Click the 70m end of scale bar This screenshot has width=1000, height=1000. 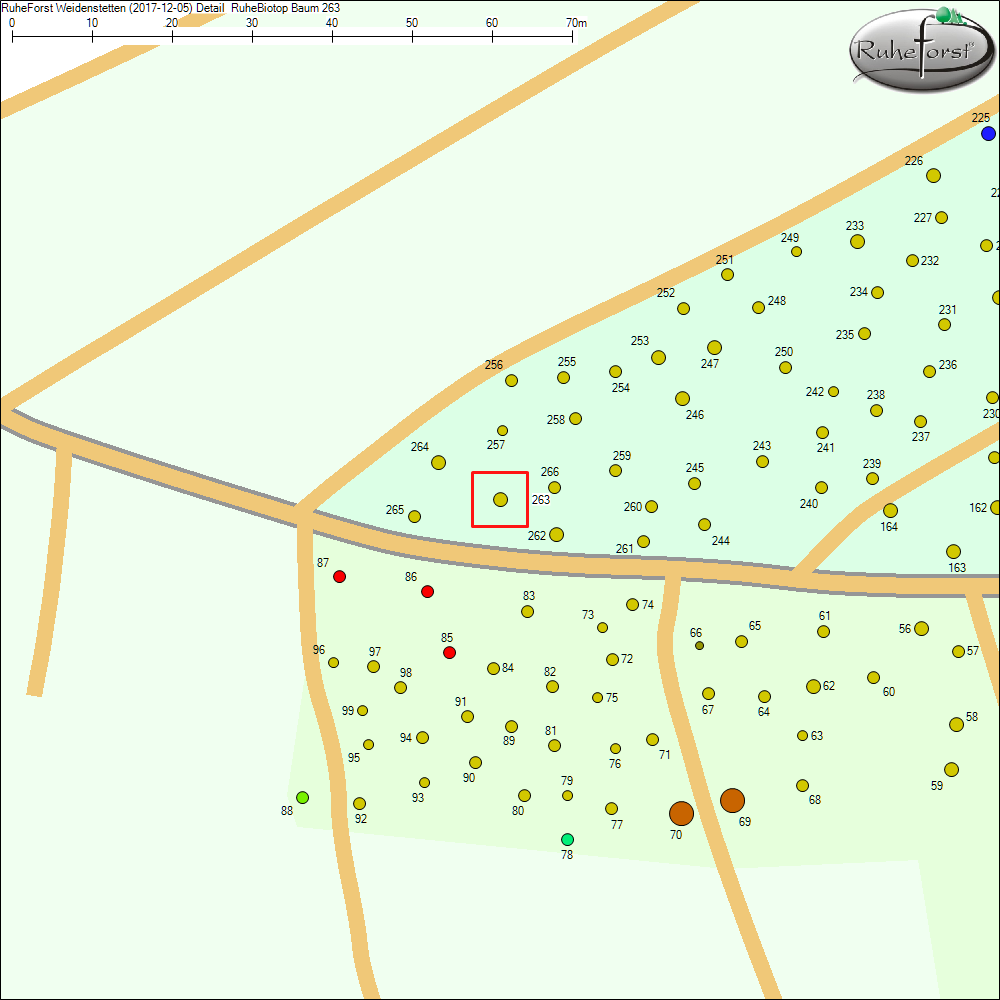pyautogui.click(x=572, y=36)
